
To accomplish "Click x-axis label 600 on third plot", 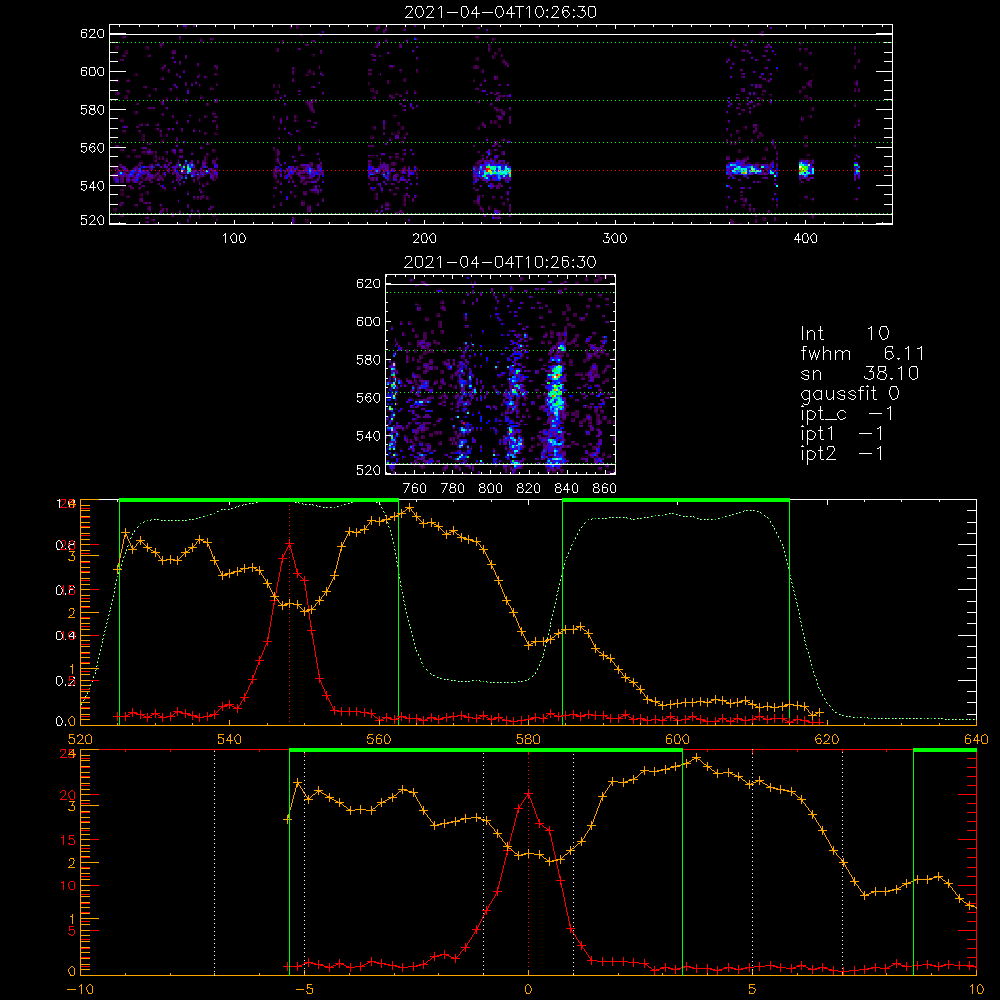I will click(x=677, y=740).
